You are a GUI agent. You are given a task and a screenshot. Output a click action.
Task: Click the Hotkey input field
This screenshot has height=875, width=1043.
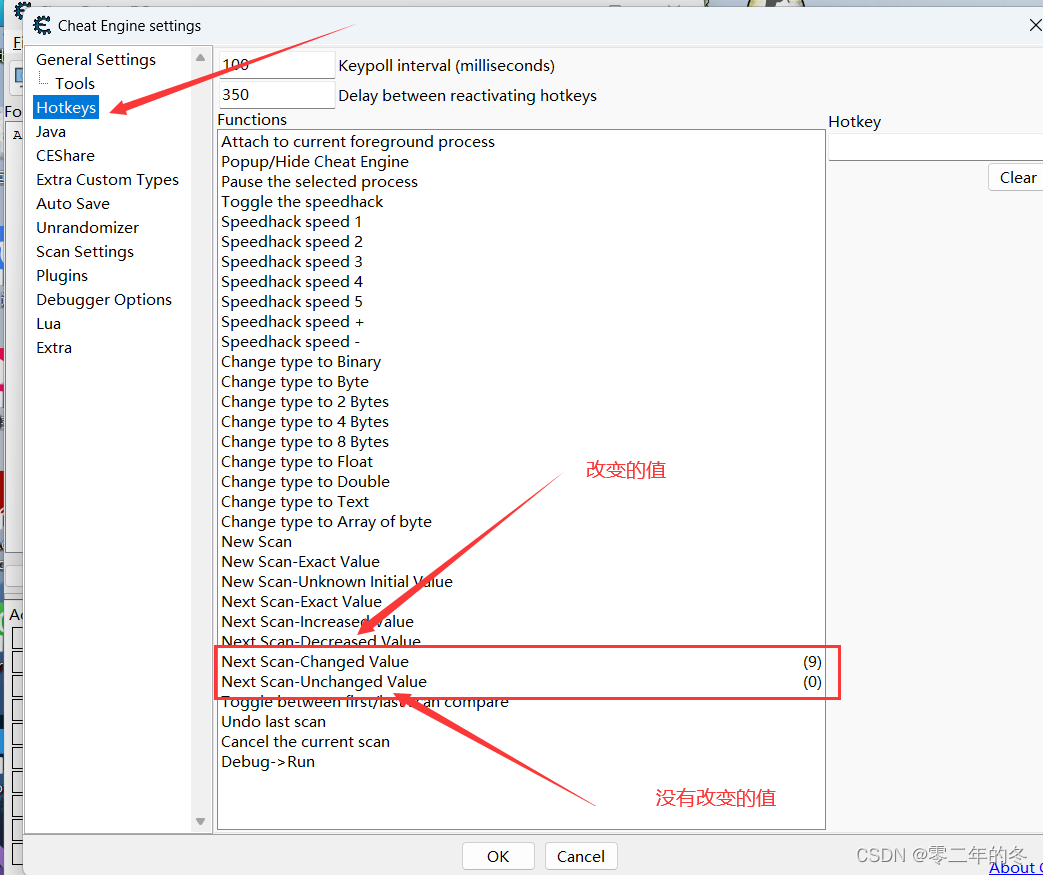tap(935, 146)
